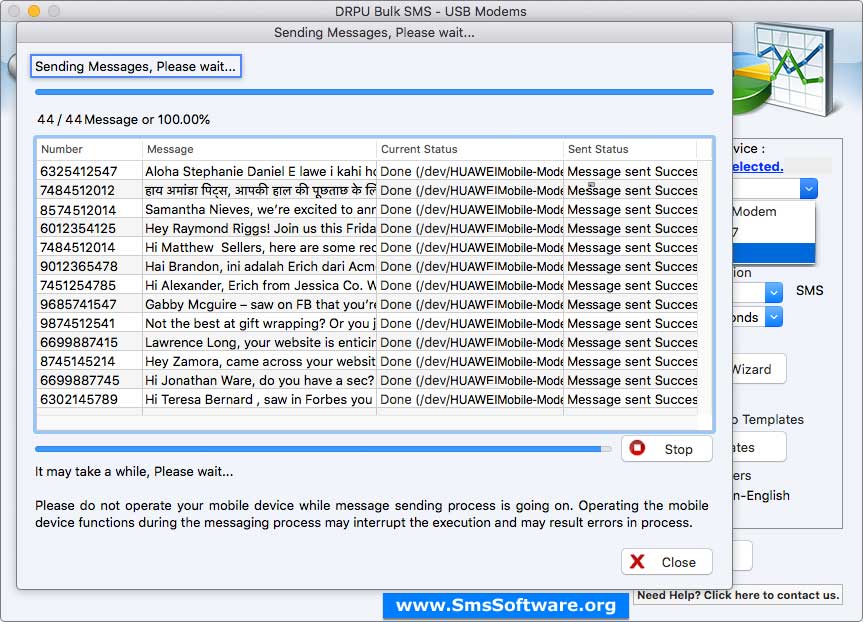Click the Wizard button in main window
Viewport: 863px width, 622px height.
pyautogui.click(x=760, y=369)
